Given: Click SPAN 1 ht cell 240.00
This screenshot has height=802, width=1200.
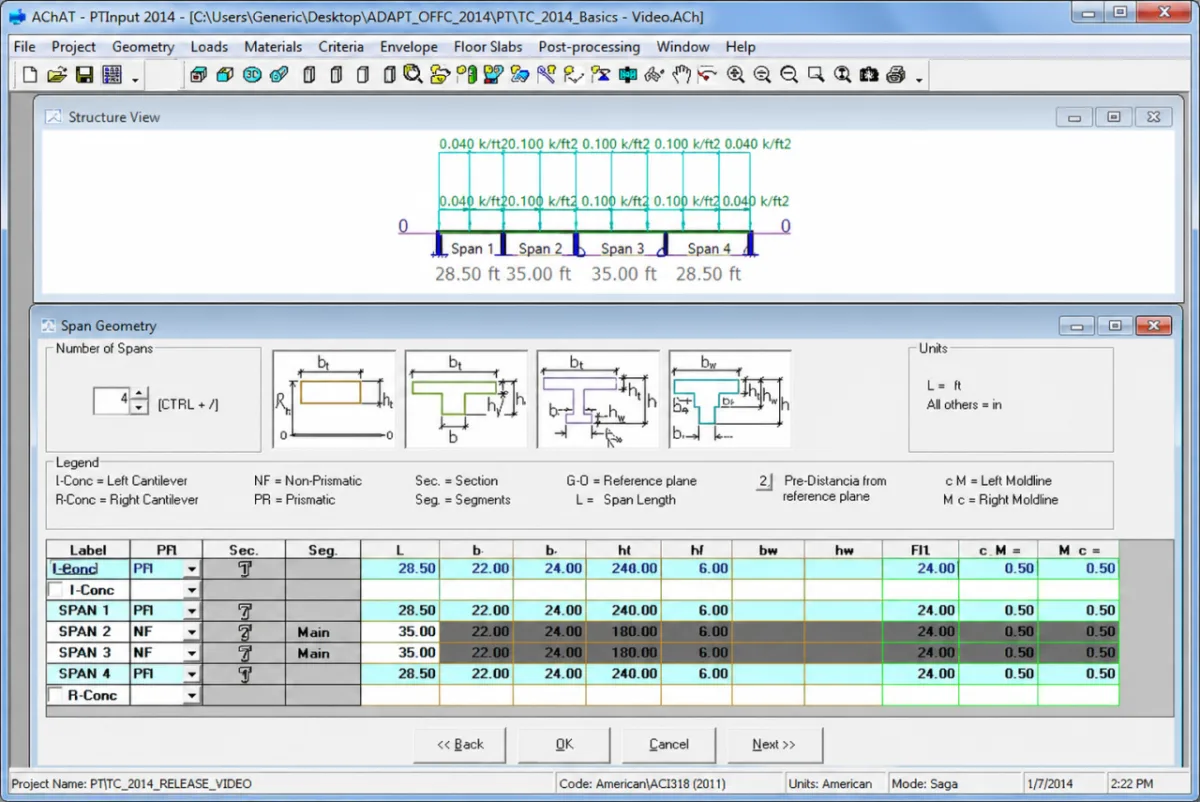Looking at the screenshot, I should (623, 610).
